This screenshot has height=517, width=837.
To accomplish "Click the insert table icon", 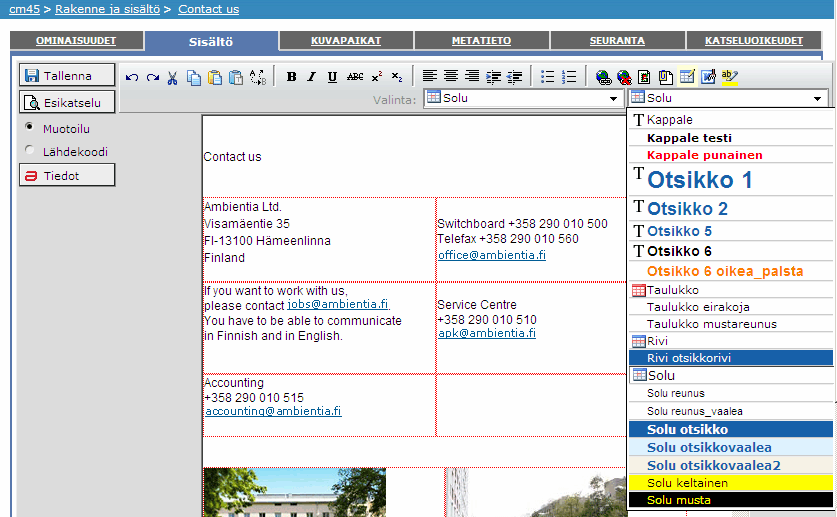I will click(x=687, y=76).
